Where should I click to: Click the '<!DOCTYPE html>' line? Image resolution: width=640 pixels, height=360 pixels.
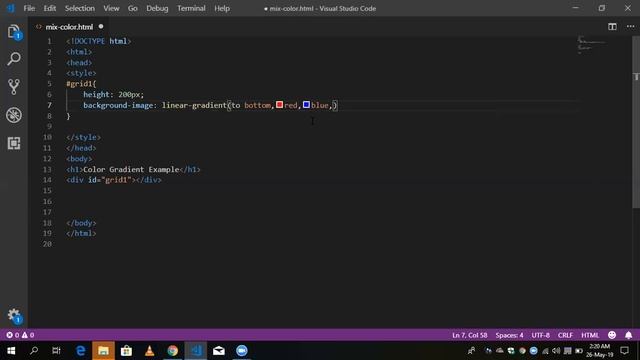98,41
